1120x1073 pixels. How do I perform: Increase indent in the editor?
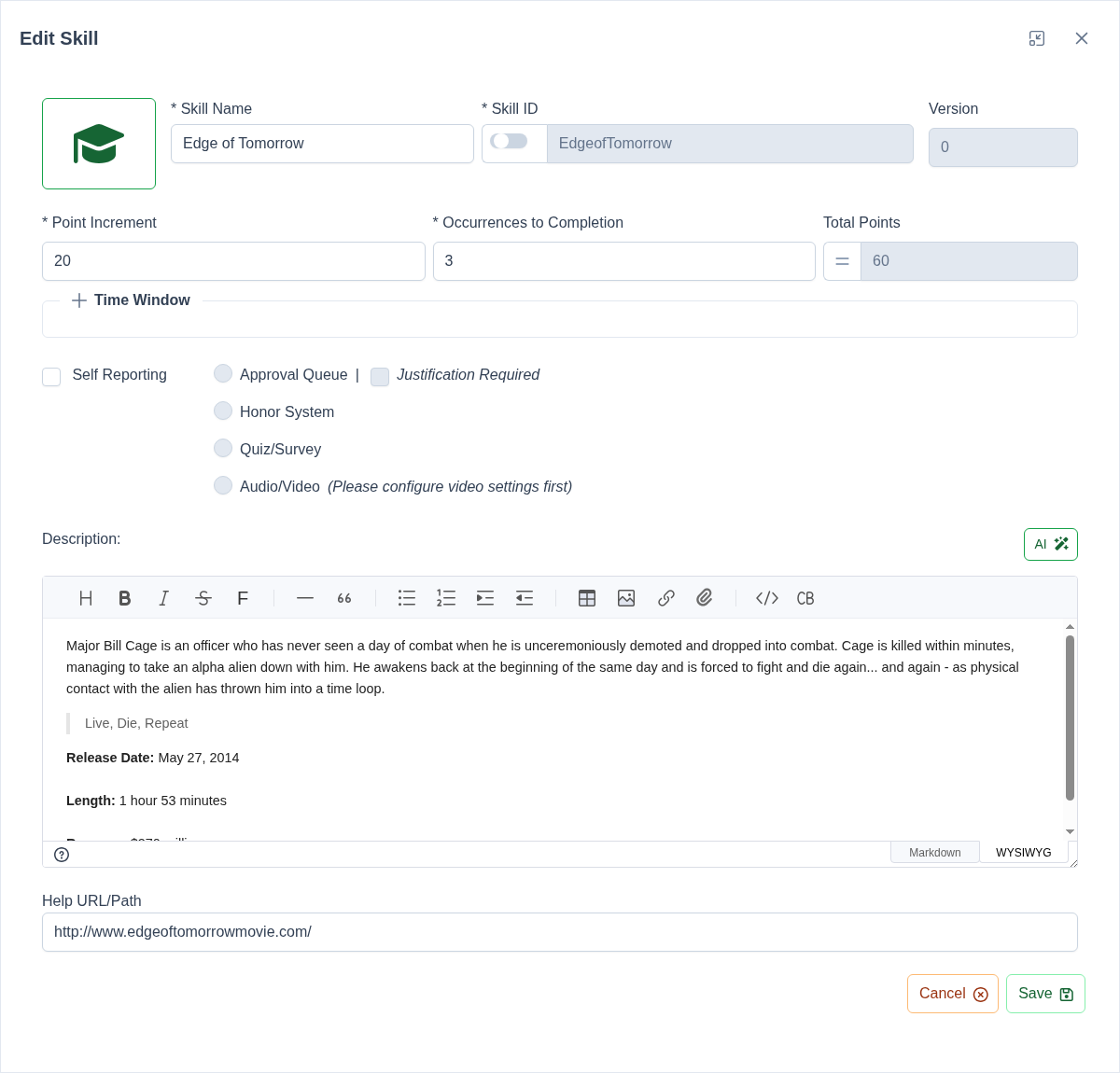(485, 598)
